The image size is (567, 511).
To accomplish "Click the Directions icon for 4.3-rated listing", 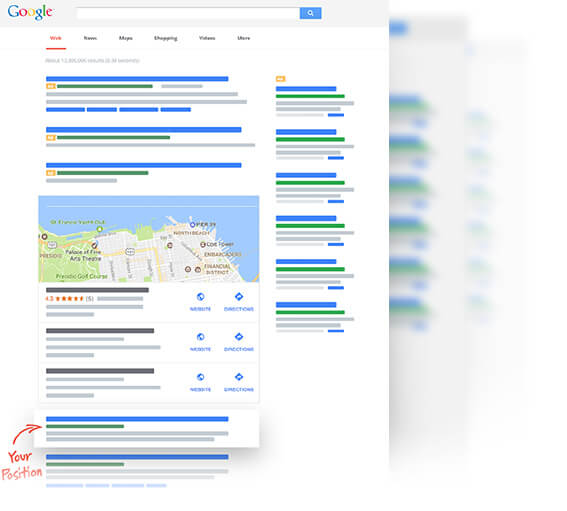I will [x=239, y=297].
